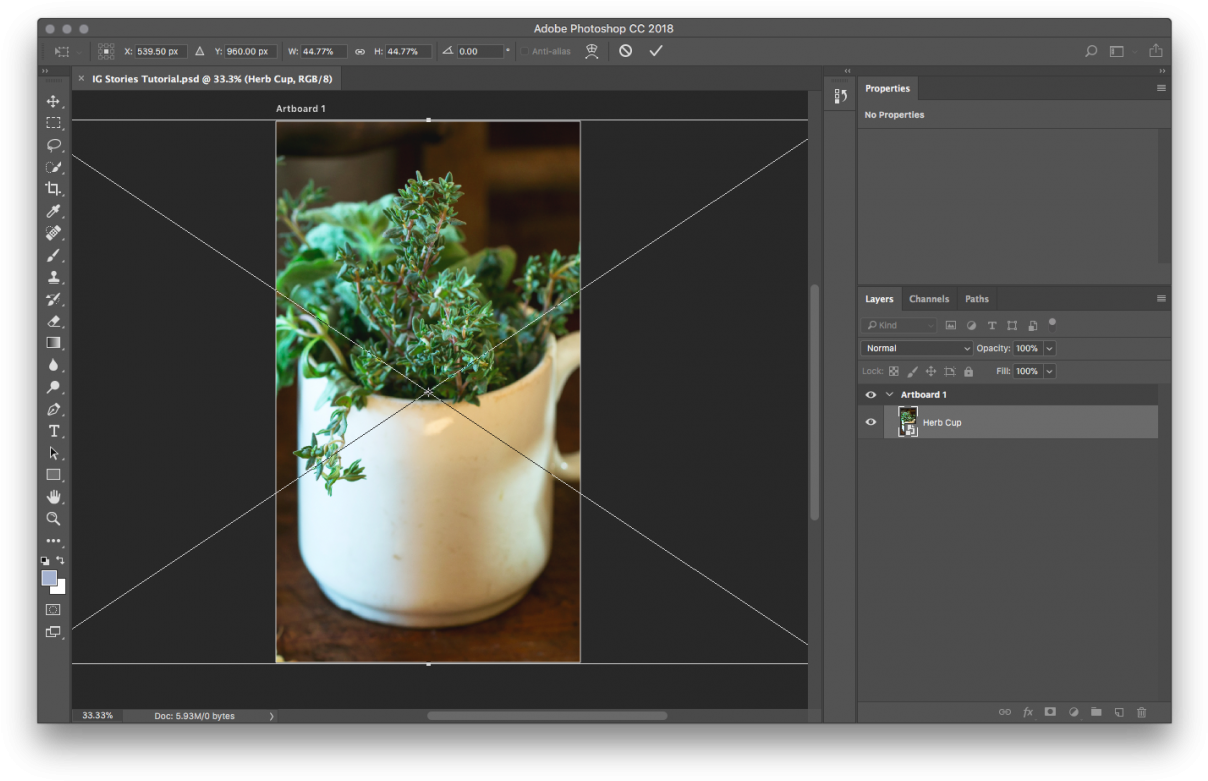Open the Paths tab
Viewport: 1208px width, 781px height.
977,298
